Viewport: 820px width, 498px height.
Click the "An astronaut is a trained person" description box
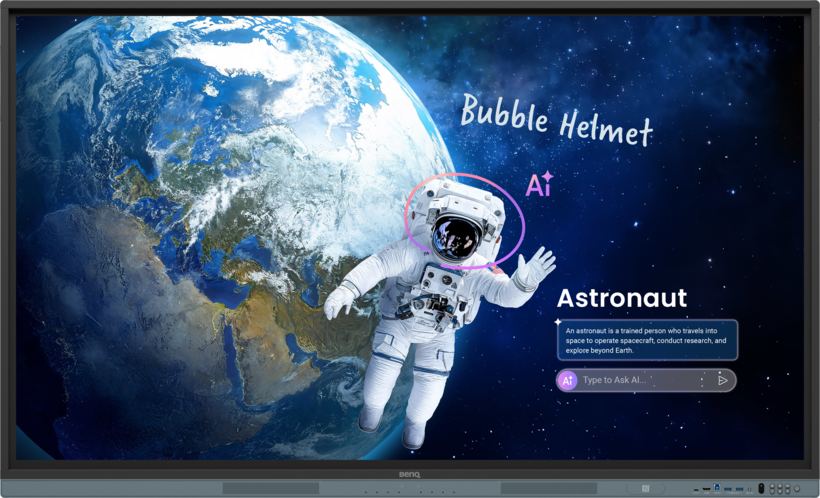click(x=647, y=340)
